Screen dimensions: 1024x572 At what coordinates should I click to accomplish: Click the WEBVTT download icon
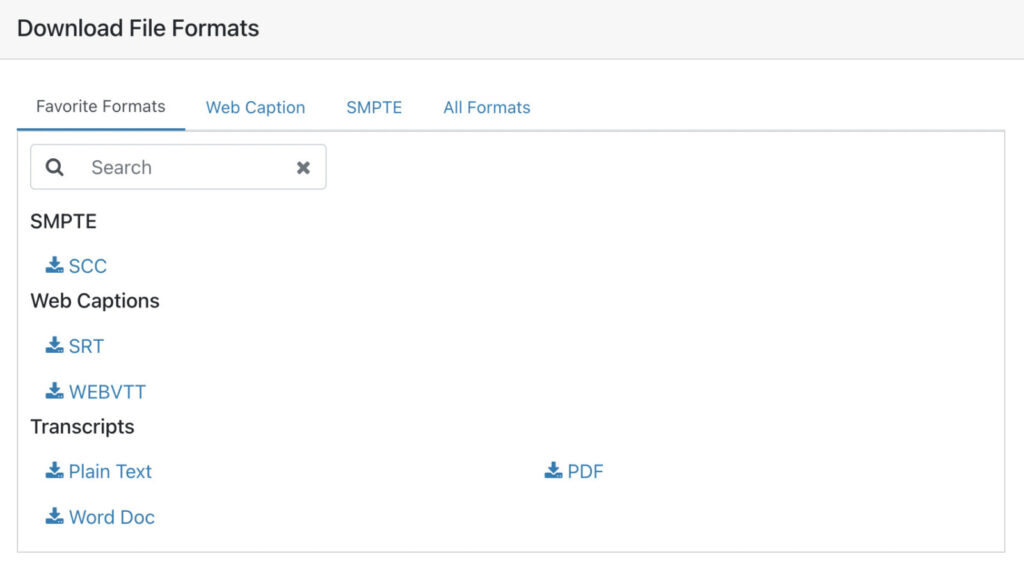(54, 390)
